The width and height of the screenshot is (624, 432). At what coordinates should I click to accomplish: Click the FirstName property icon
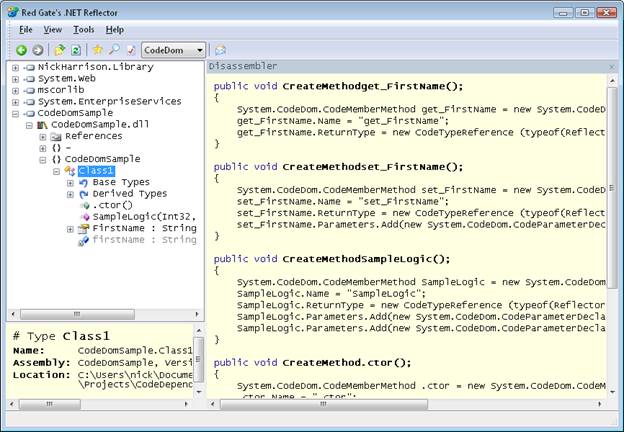84,229
